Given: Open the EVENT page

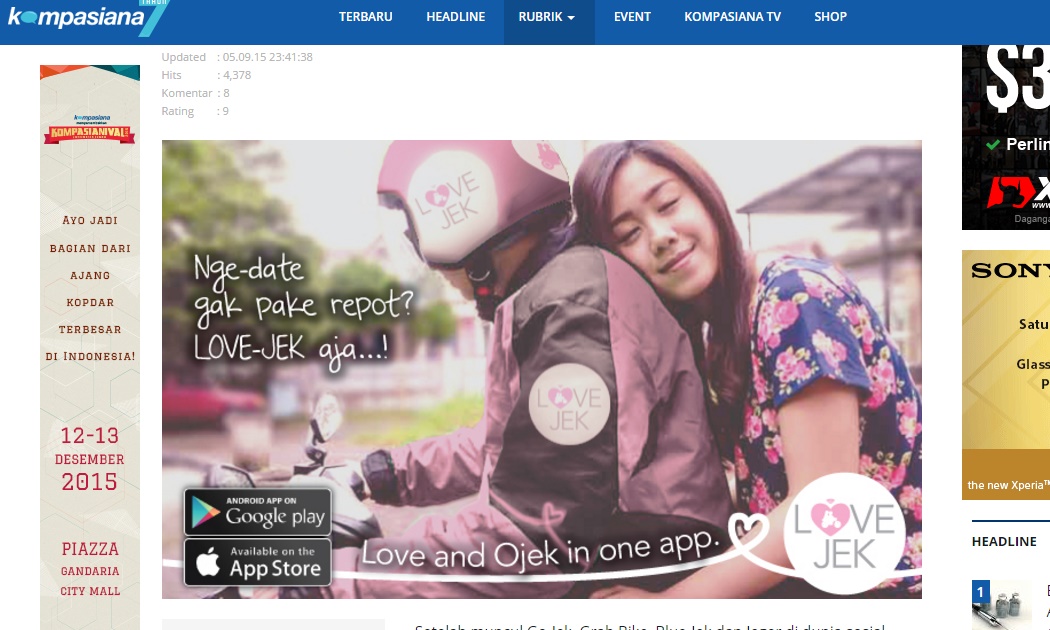Looking at the screenshot, I should [x=632, y=17].
